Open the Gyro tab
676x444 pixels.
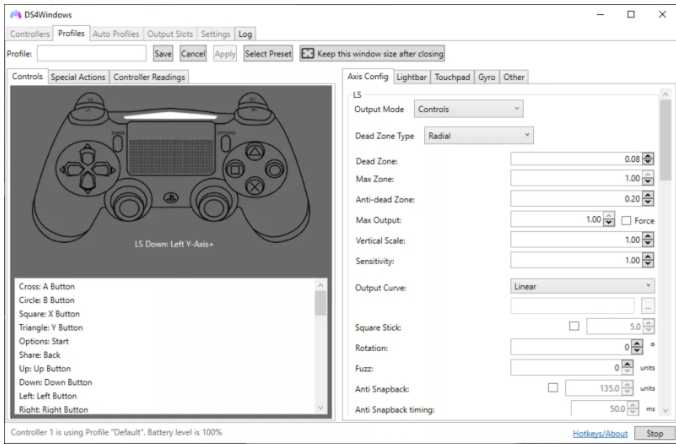click(x=487, y=77)
